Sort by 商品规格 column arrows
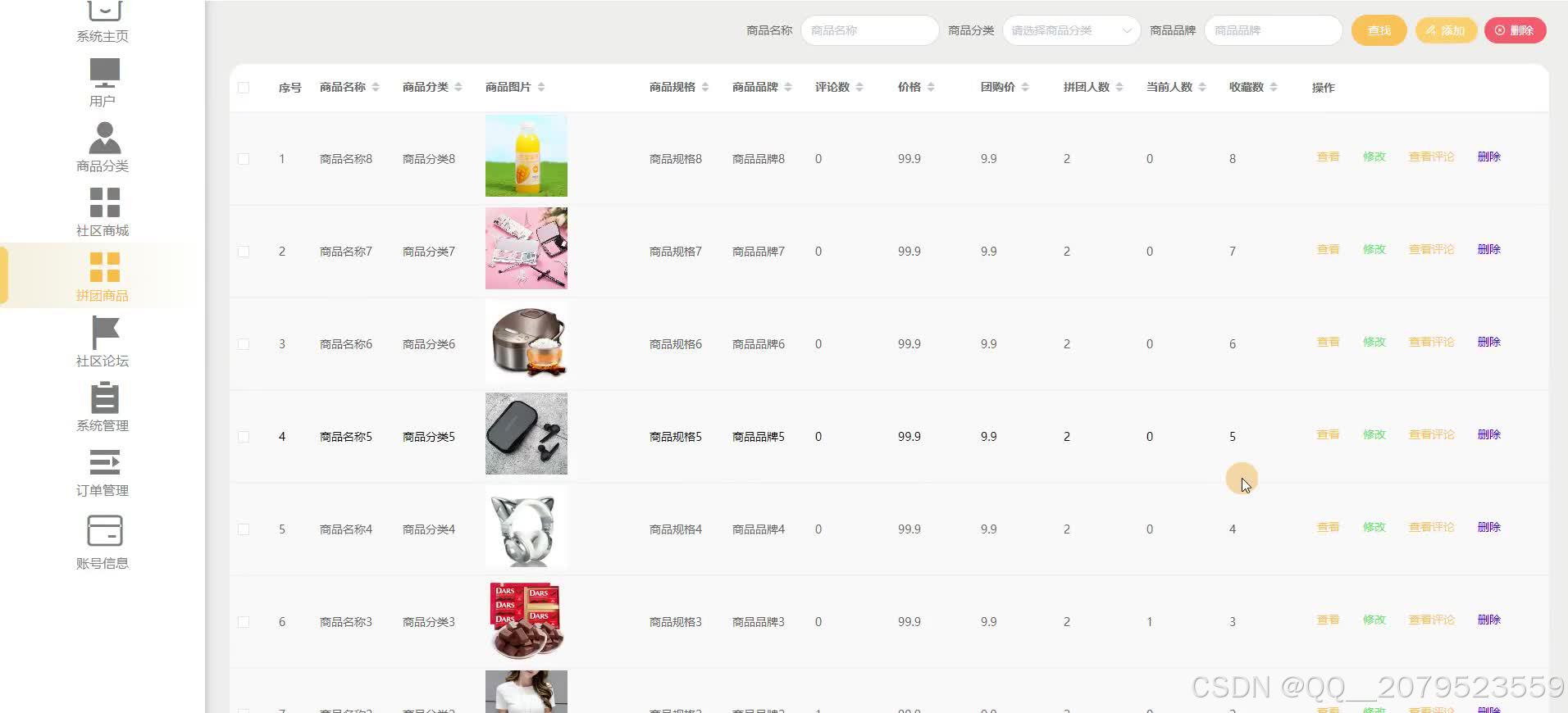 [x=705, y=87]
